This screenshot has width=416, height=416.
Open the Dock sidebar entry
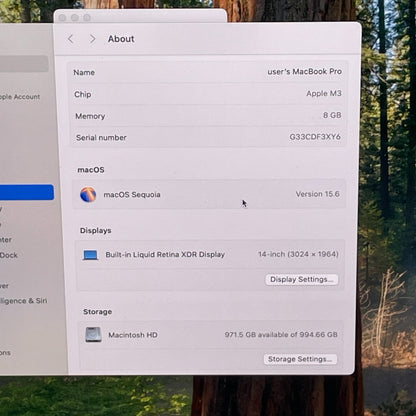click(9, 255)
